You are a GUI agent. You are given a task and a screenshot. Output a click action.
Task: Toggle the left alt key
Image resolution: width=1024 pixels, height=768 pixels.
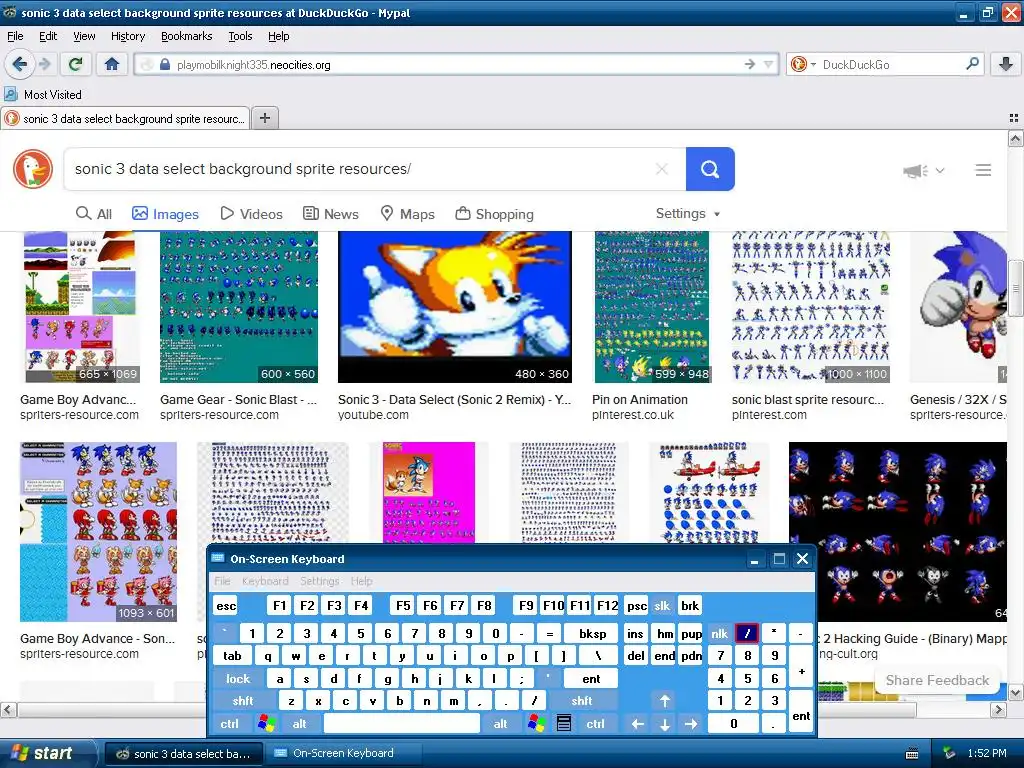(300, 724)
